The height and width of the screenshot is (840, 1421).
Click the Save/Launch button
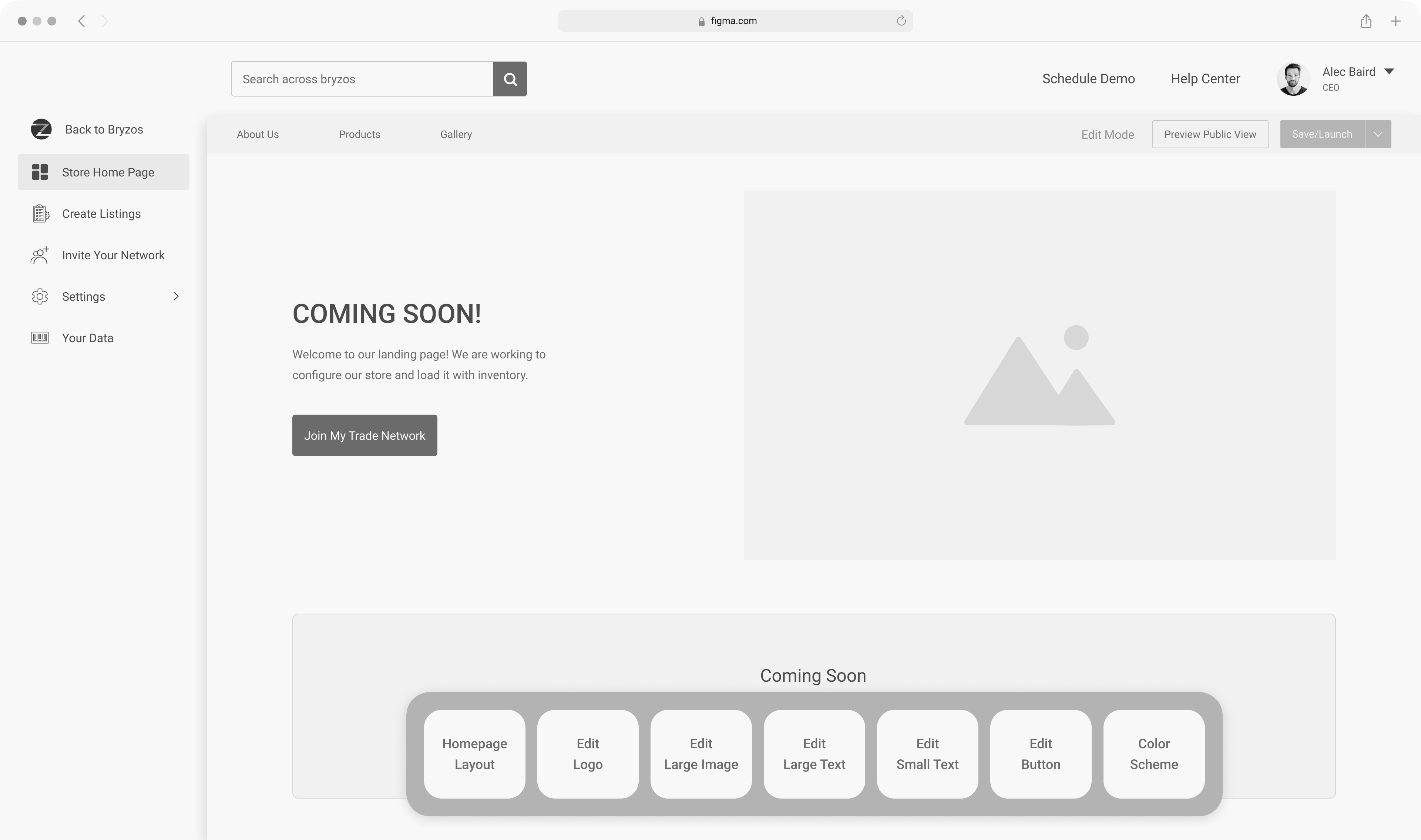tap(1322, 134)
